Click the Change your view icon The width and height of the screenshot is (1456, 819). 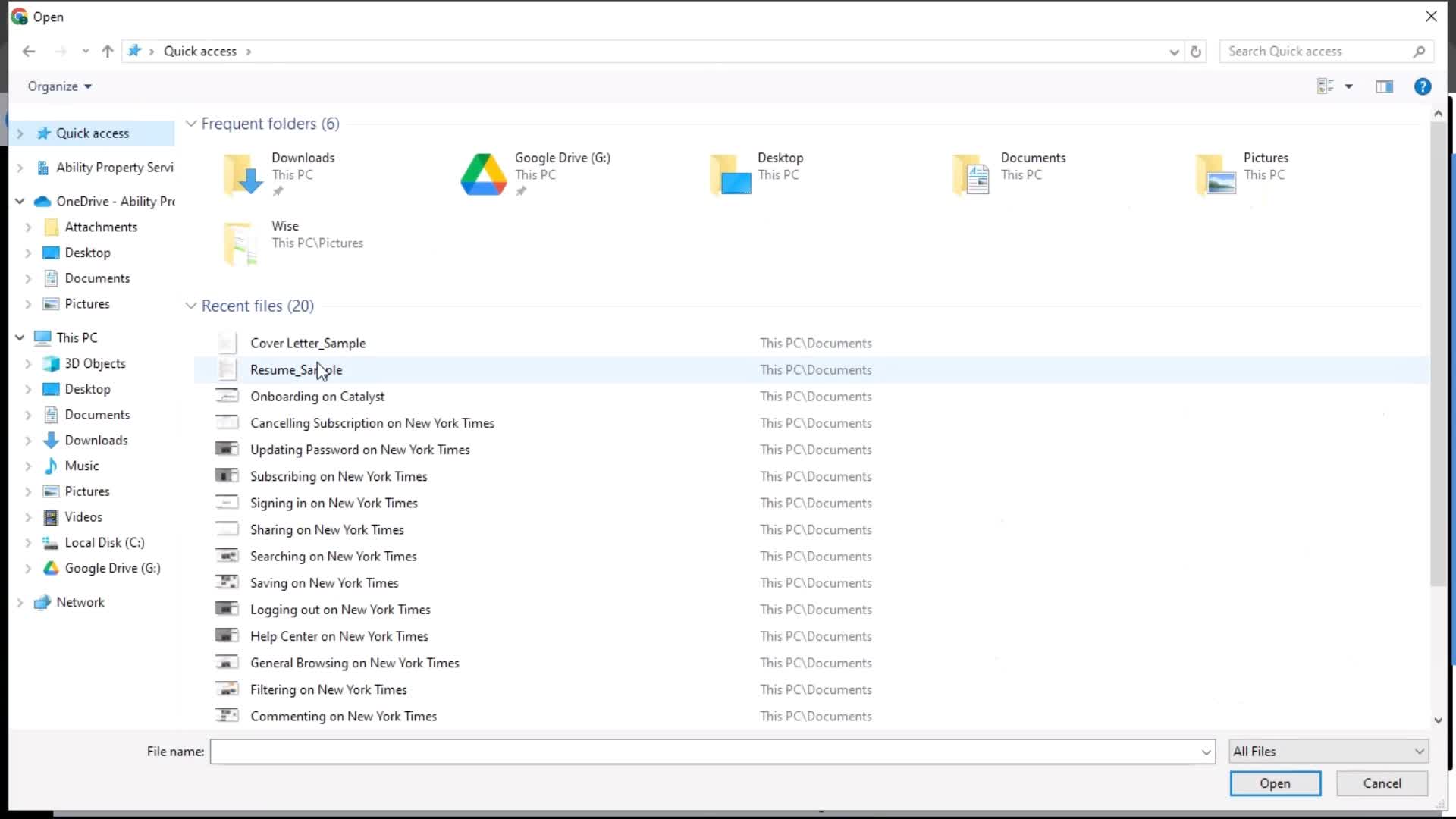tap(1325, 86)
